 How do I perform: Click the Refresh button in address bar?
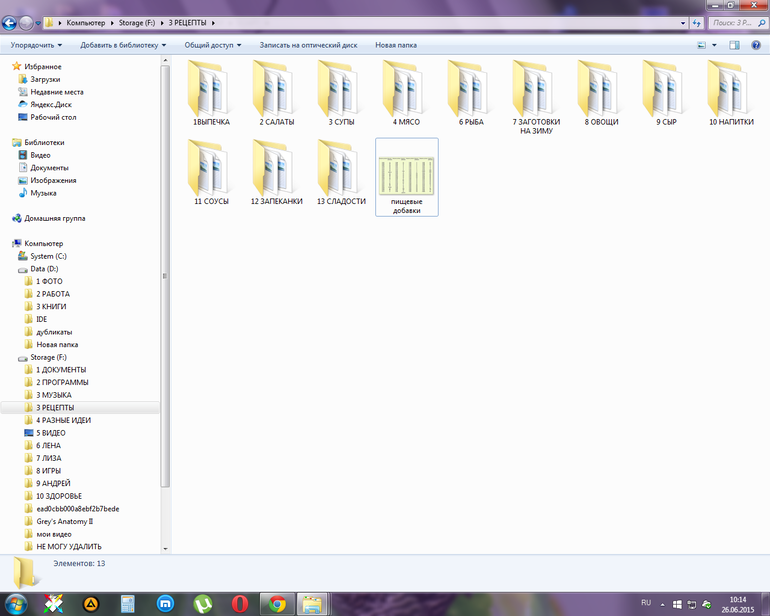click(x=696, y=23)
